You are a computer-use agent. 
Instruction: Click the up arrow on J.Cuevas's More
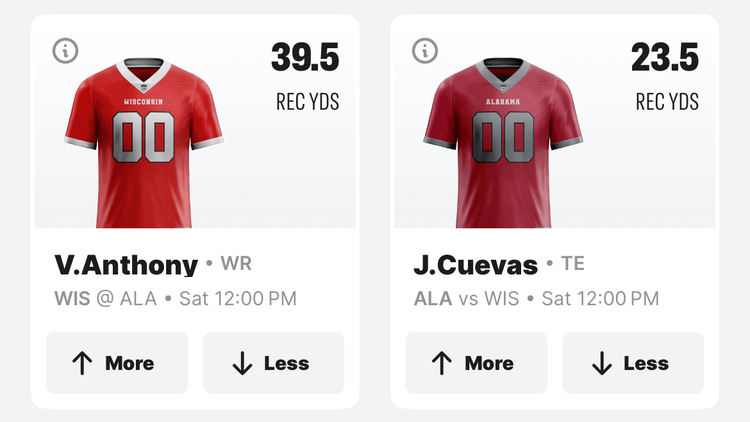[x=442, y=363]
